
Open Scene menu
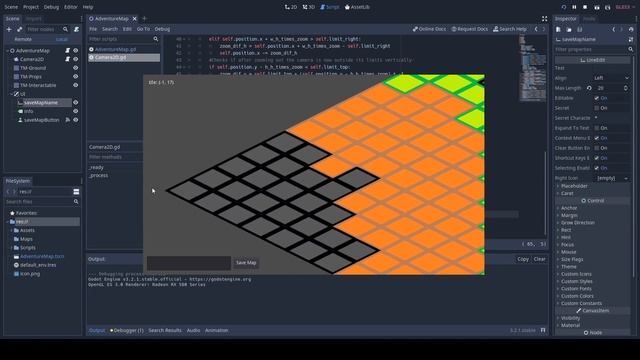coord(11,7)
